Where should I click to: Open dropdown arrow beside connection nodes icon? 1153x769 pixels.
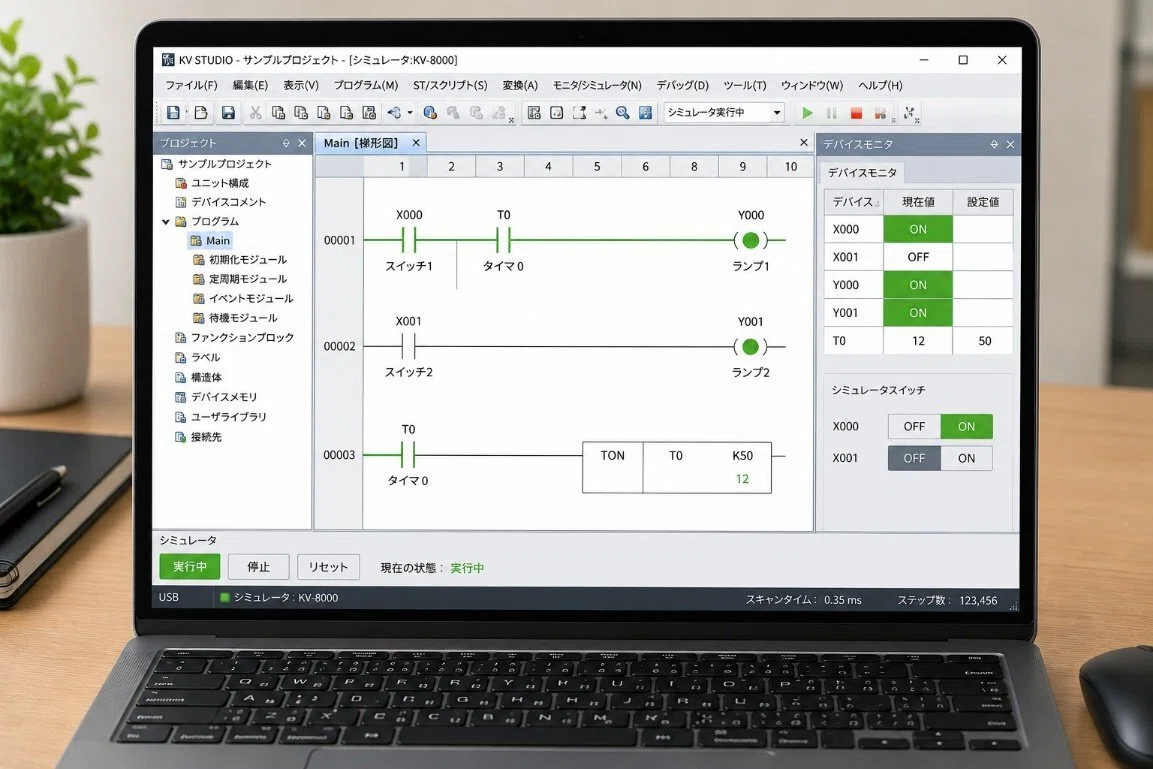410,112
